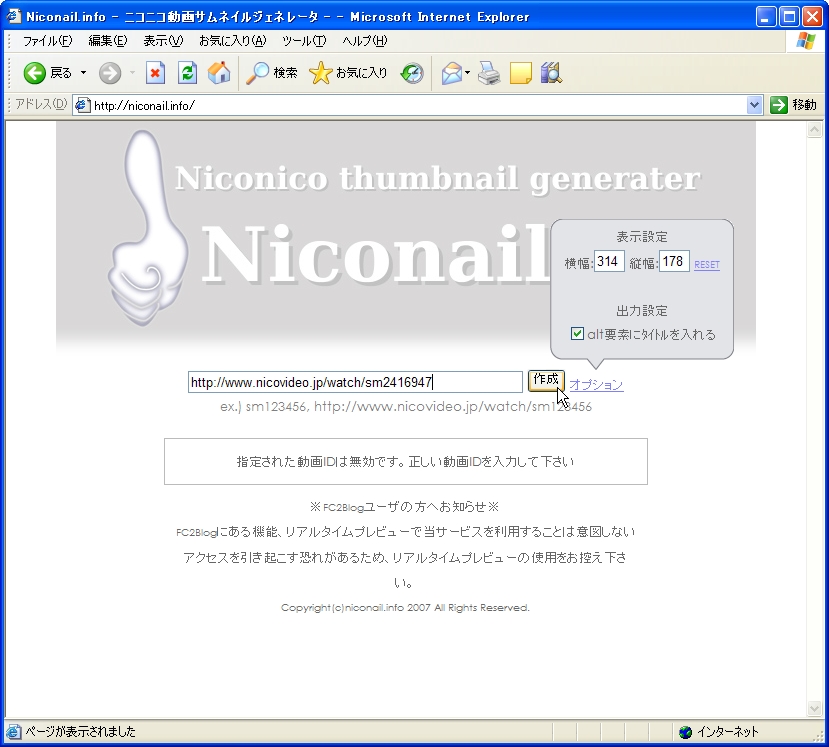Click the nicovideo URL input field

pyautogui.click(x=355, y=382)
